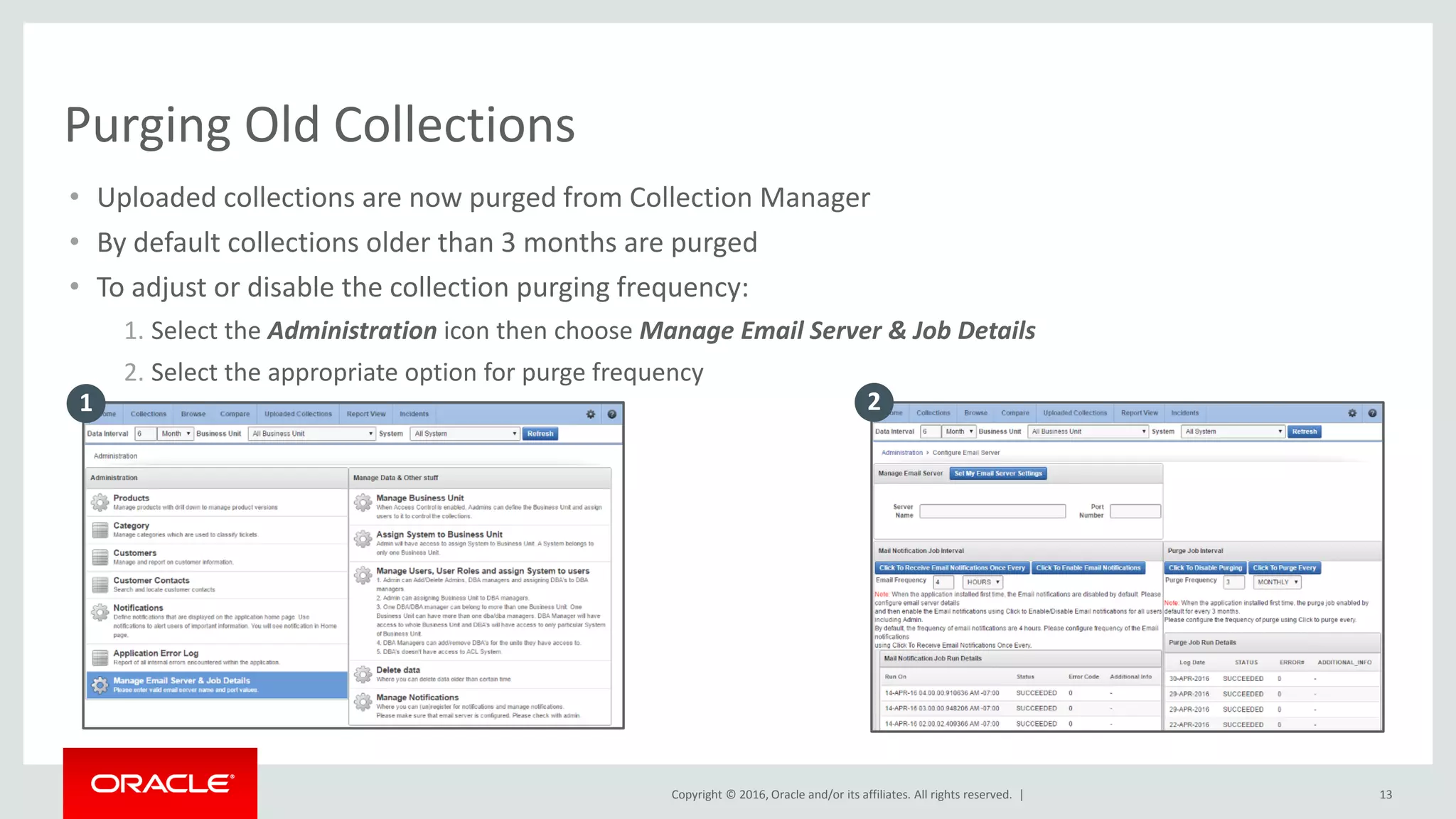Select the Manage Business Unit gear icon
1456x819 pixels.
click(x=363, y=503)
